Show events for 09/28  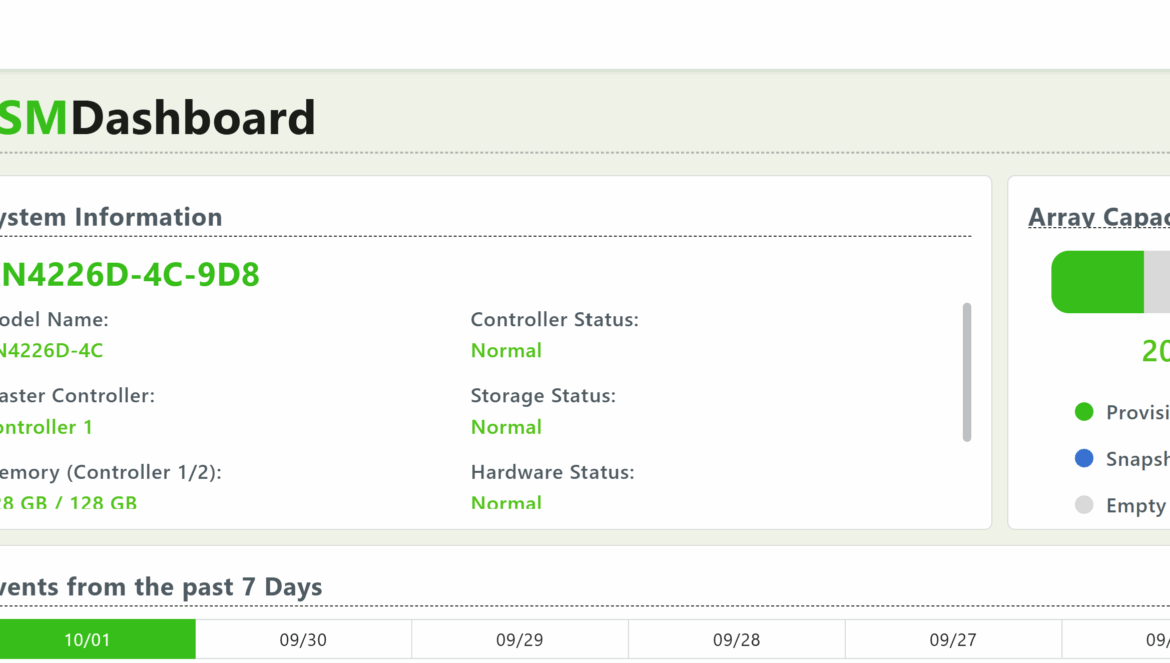coord(737,640)
